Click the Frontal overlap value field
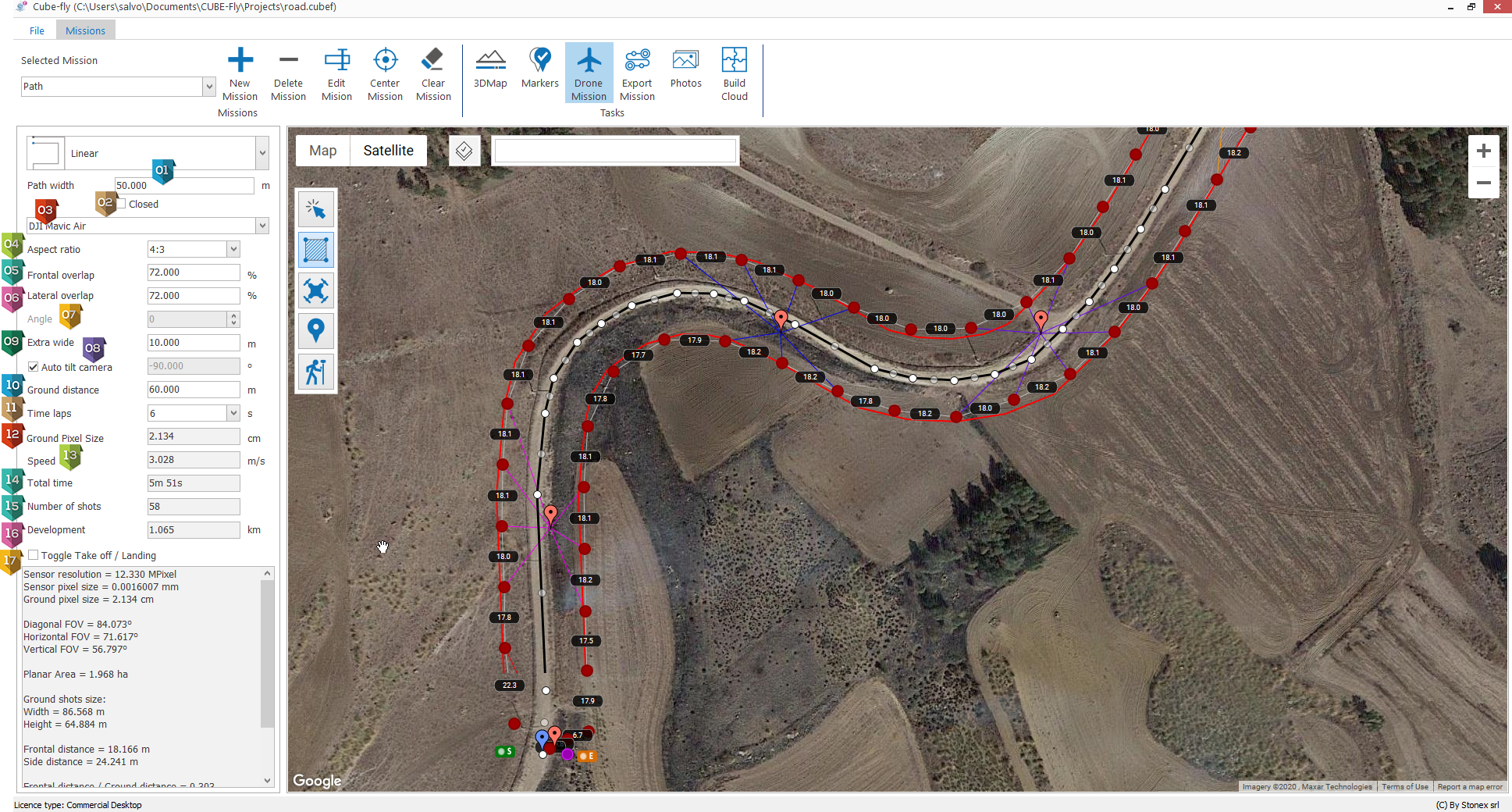 (x=194, y=272)
